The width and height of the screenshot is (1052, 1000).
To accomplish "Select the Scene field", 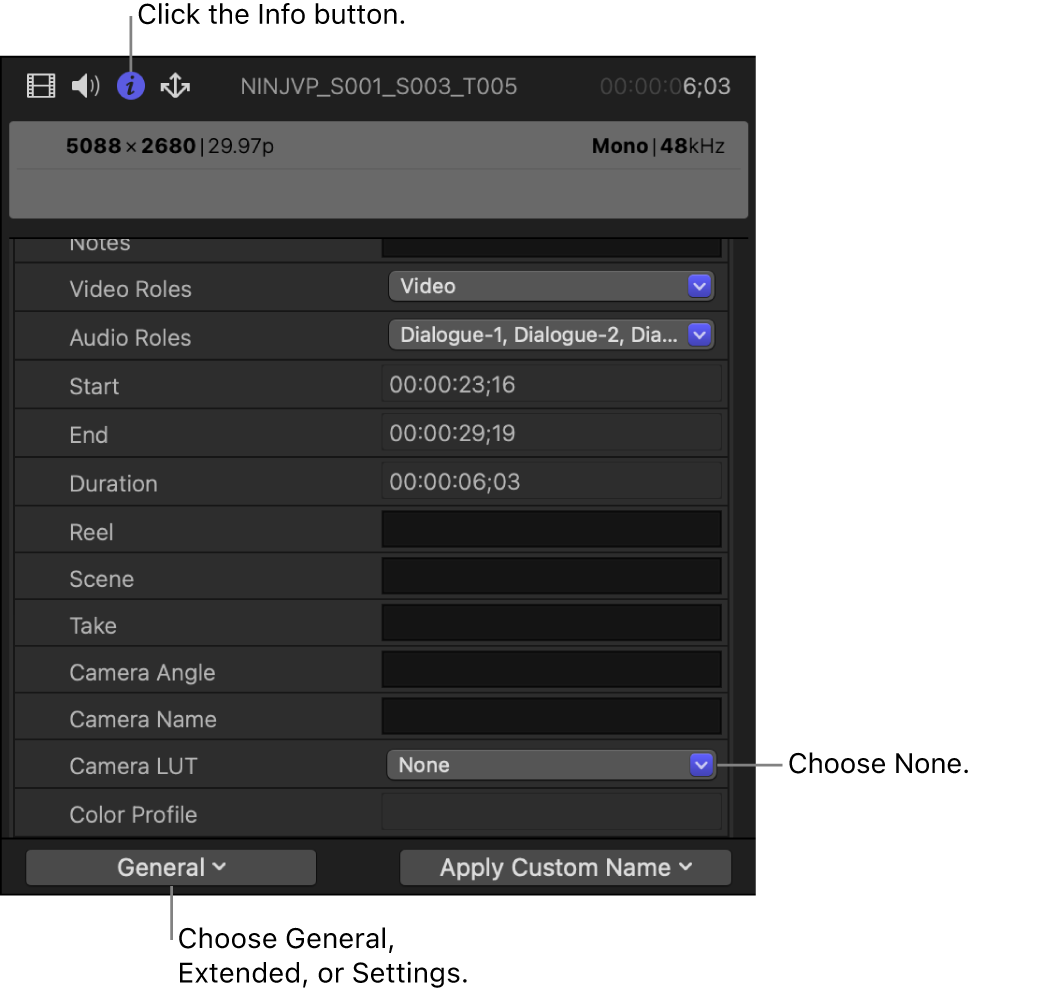I will tap(551, 575).
